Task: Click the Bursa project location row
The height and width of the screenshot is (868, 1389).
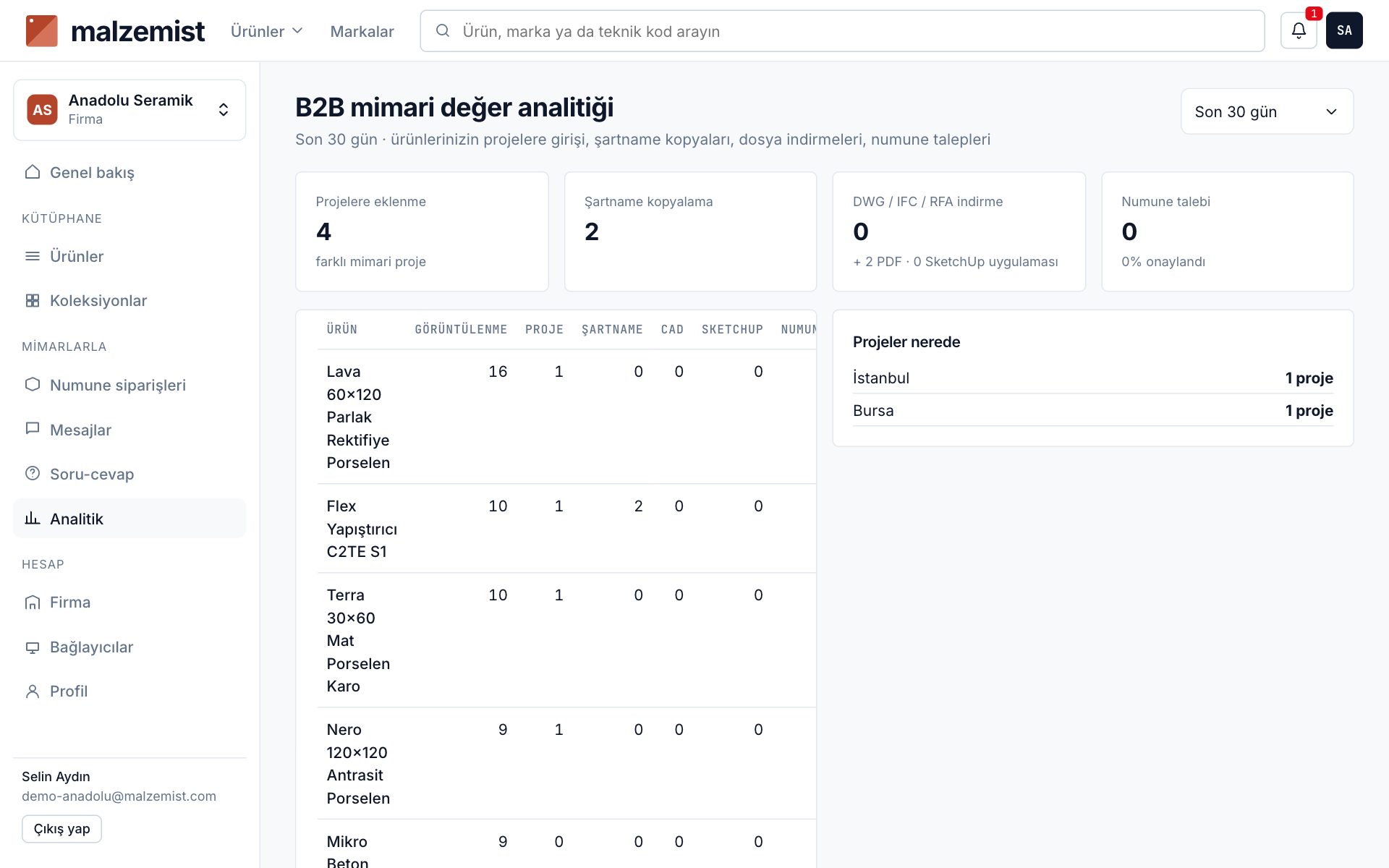Action: 1092,410
